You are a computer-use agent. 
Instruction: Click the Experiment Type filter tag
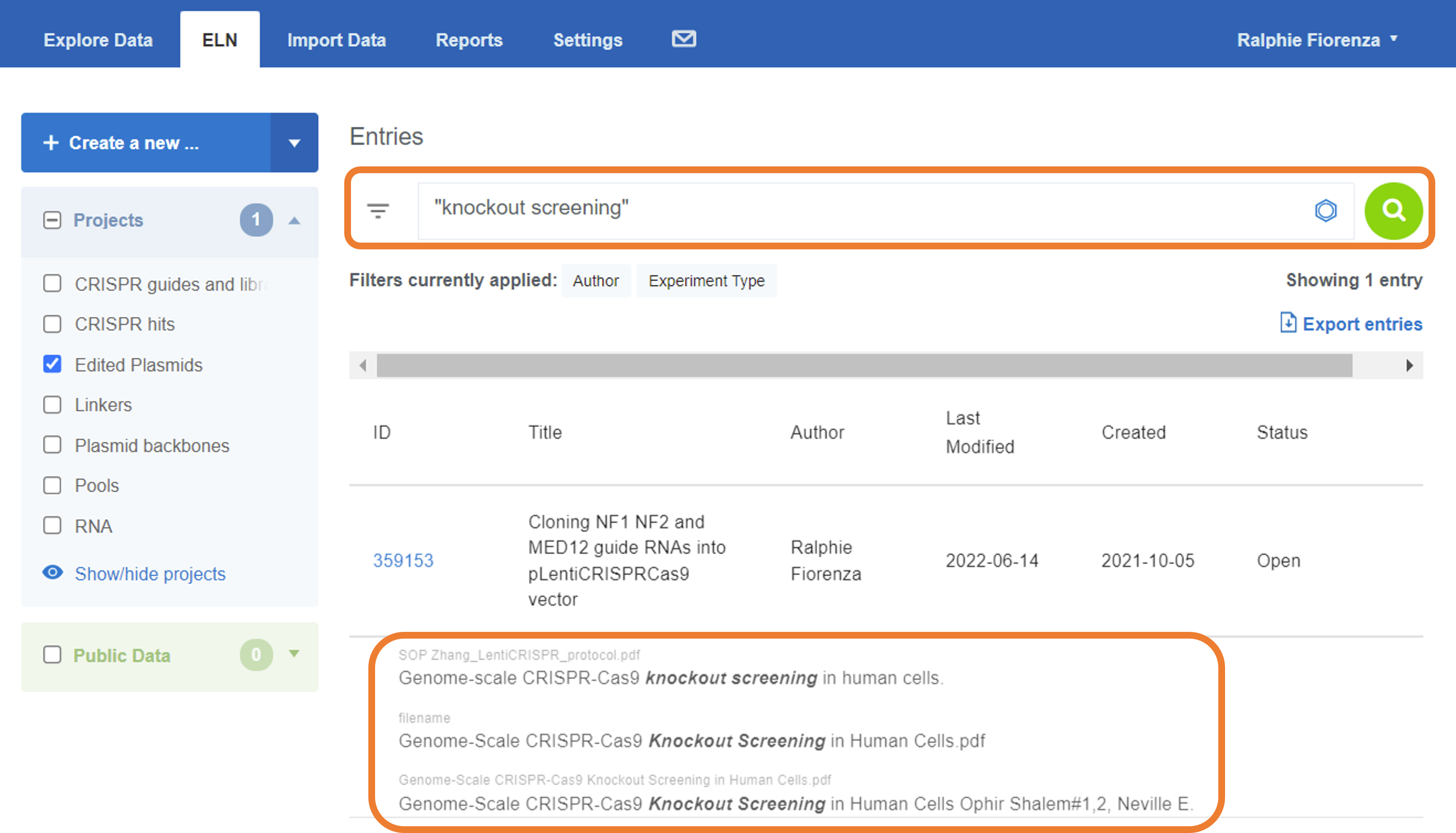[x=706, y=280]
